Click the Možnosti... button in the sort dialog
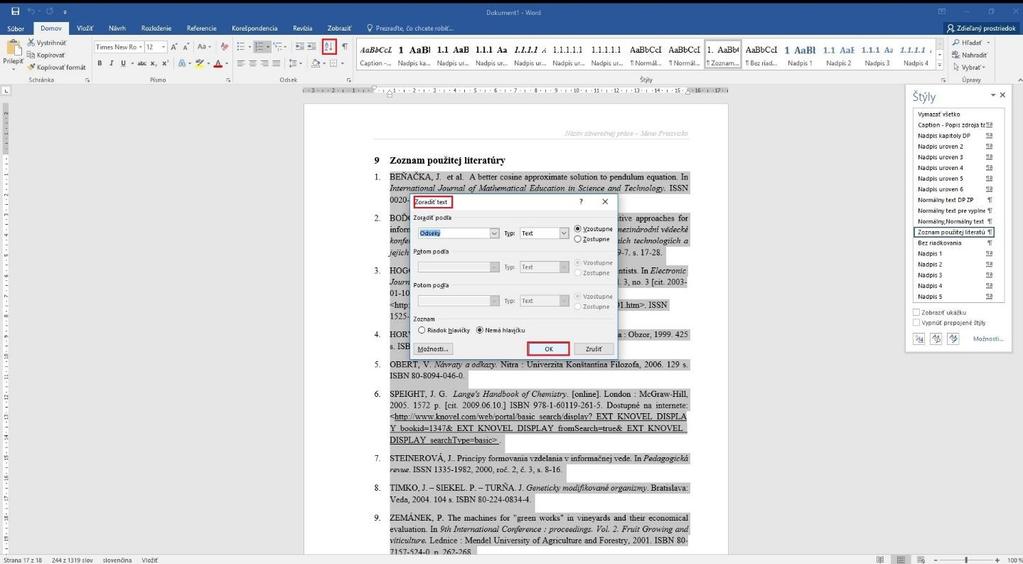Image resolution: width=1023 pixels, height=564 pixels. point(433,349)
